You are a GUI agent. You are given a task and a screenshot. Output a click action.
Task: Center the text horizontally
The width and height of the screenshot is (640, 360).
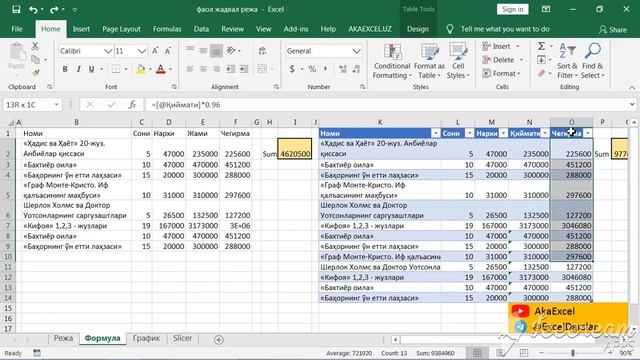[x=203, y=69]
